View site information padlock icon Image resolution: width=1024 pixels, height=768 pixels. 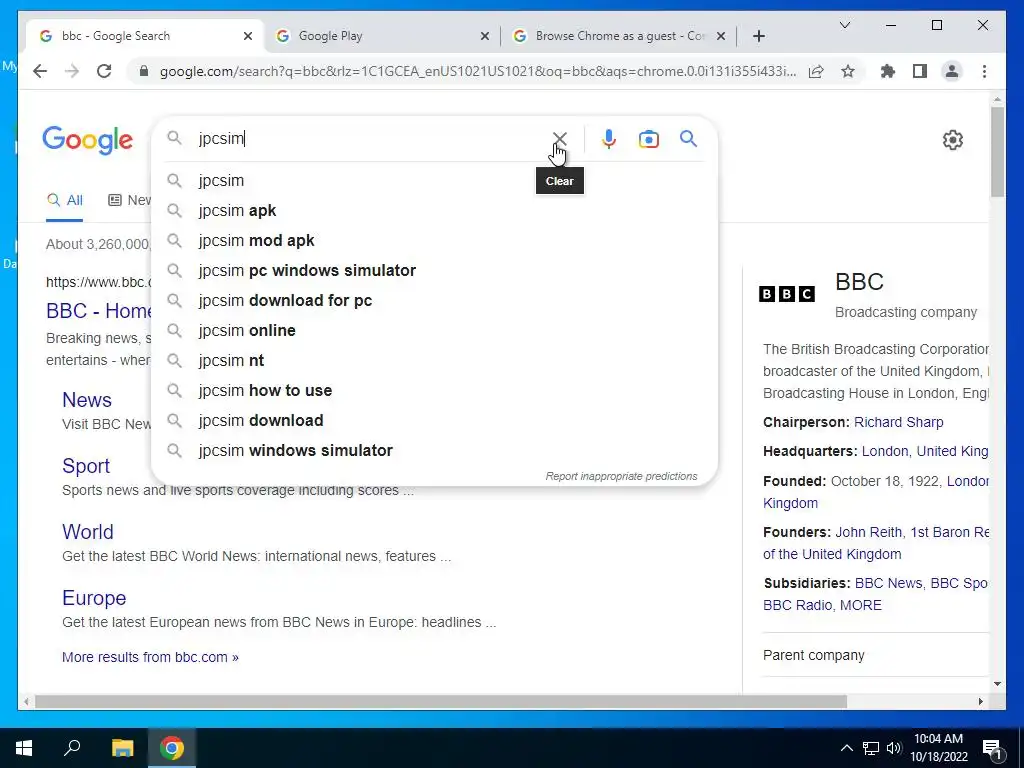[144, 71]
